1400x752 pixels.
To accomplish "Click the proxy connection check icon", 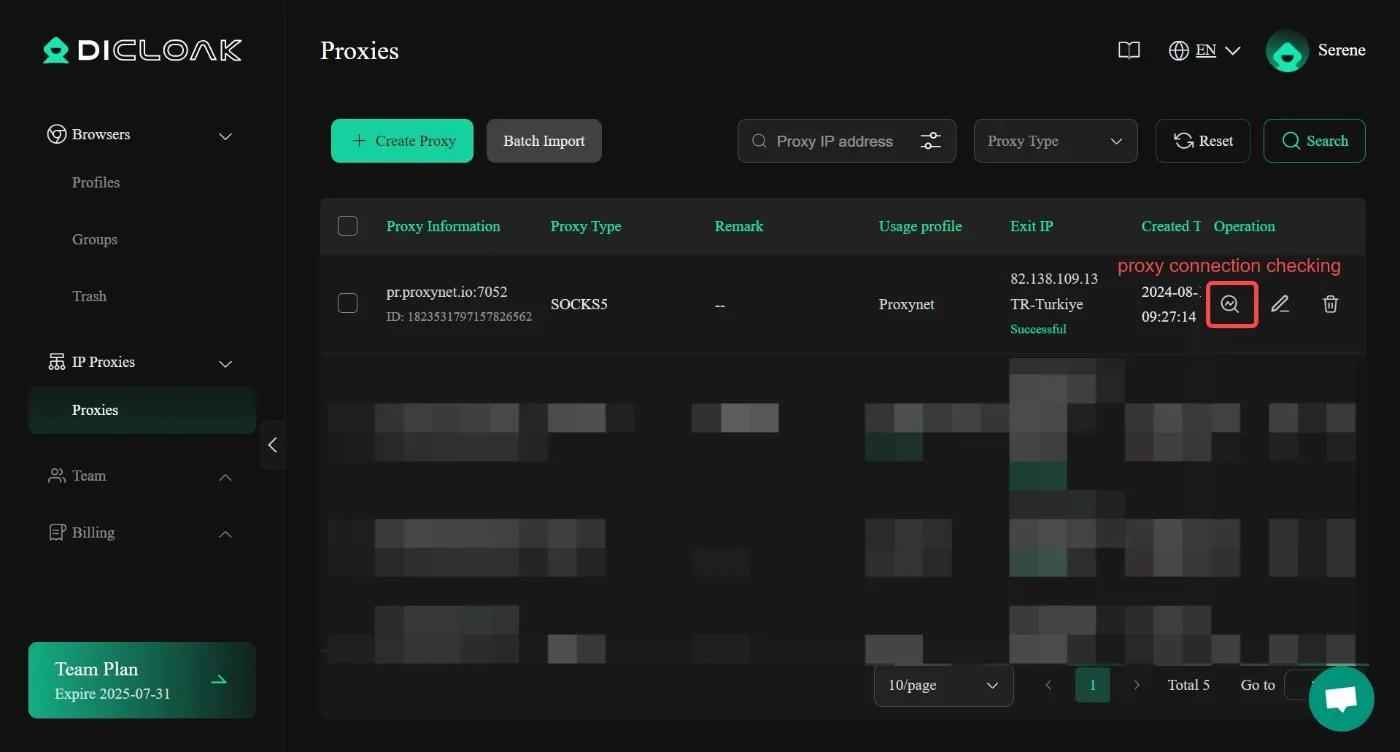I will click(x=1230, y=304).
